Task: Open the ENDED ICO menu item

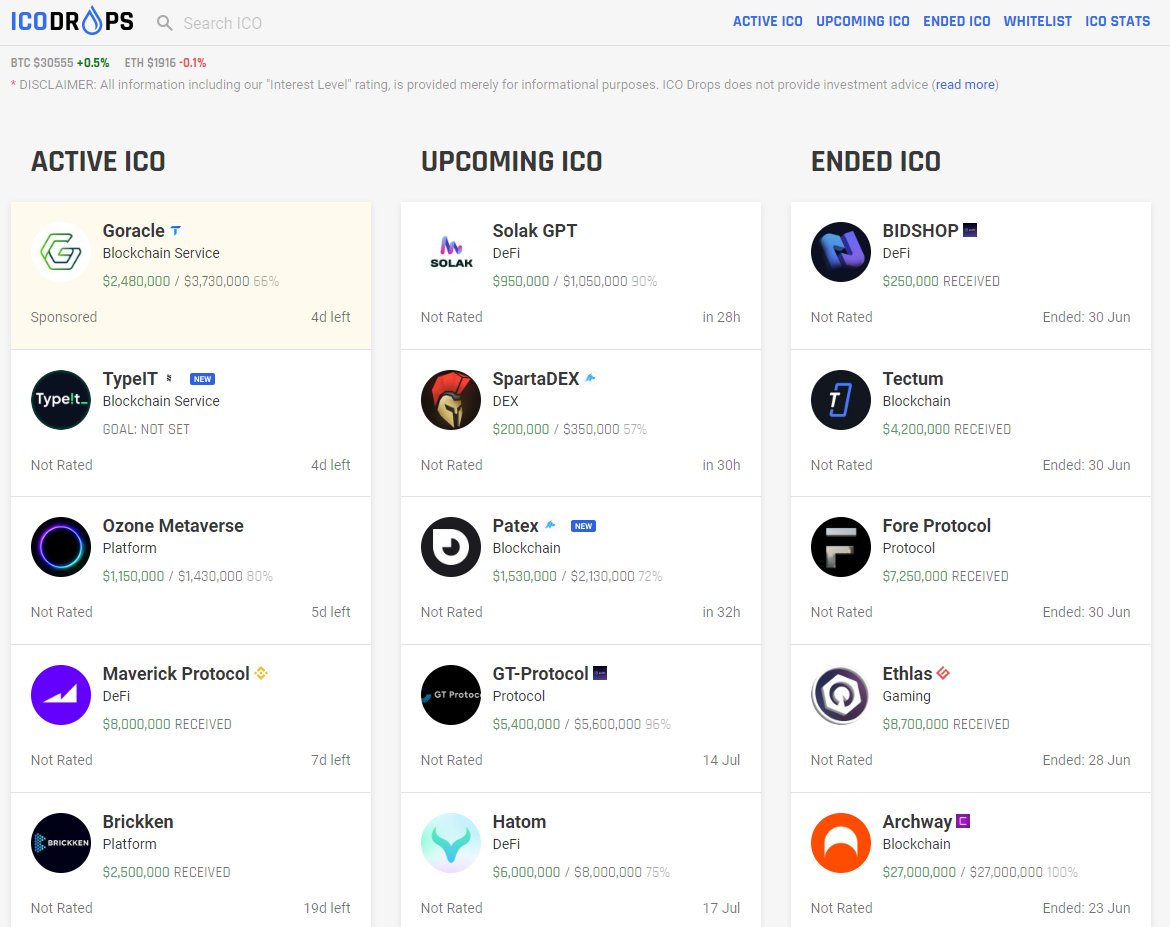Action: (957, 22)
